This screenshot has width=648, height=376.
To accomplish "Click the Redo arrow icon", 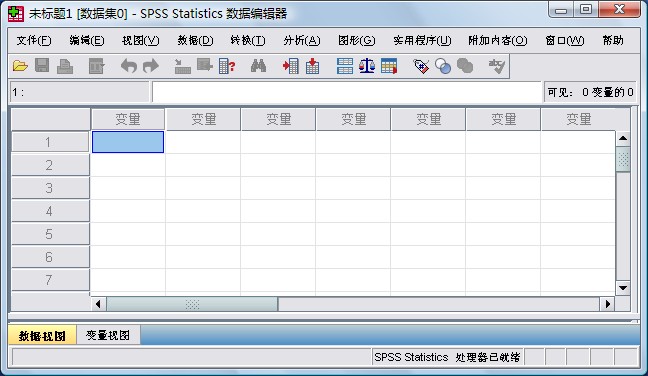I will point(151,66).
